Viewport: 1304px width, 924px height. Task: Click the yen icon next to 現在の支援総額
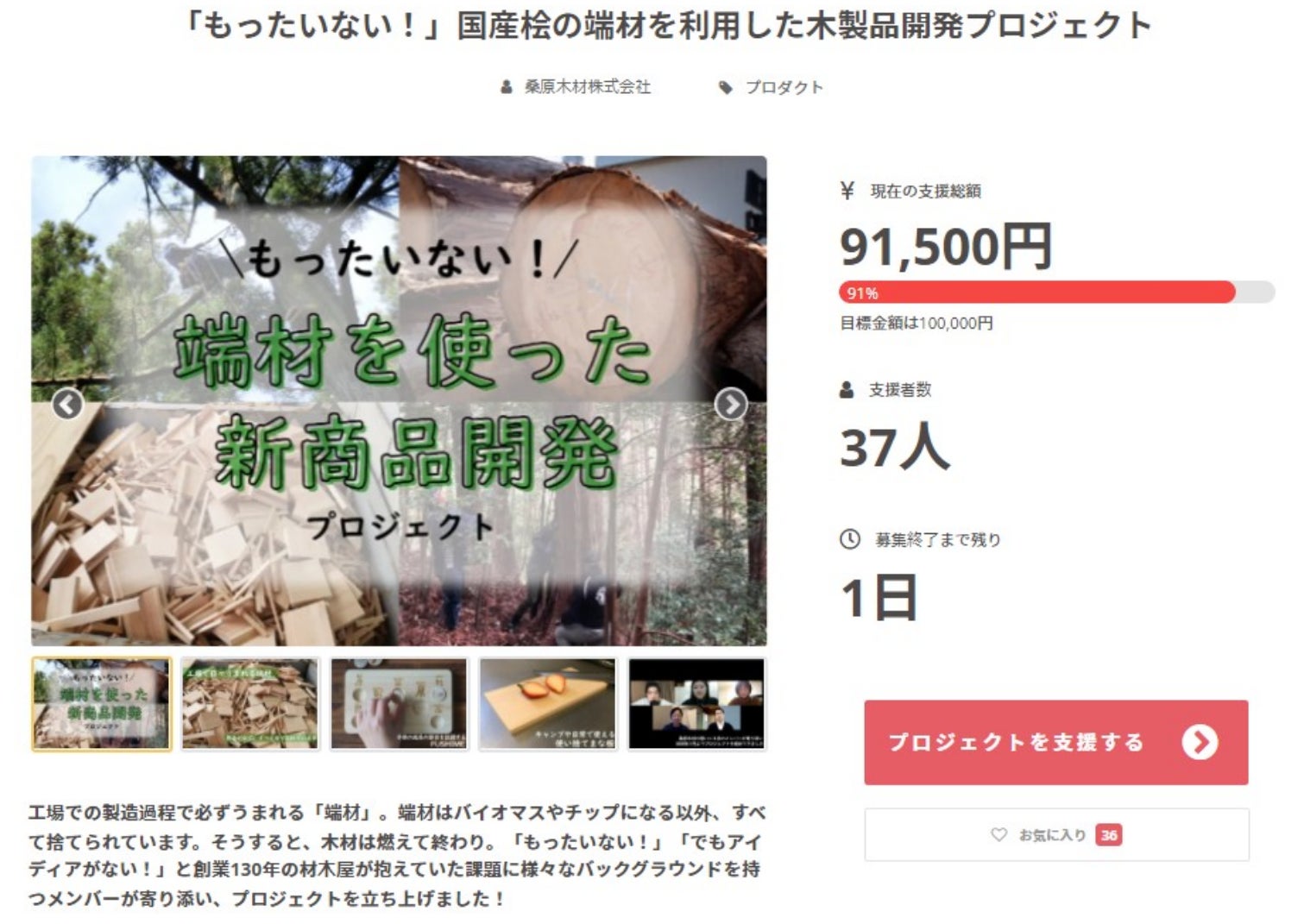[x=847, y=191]
